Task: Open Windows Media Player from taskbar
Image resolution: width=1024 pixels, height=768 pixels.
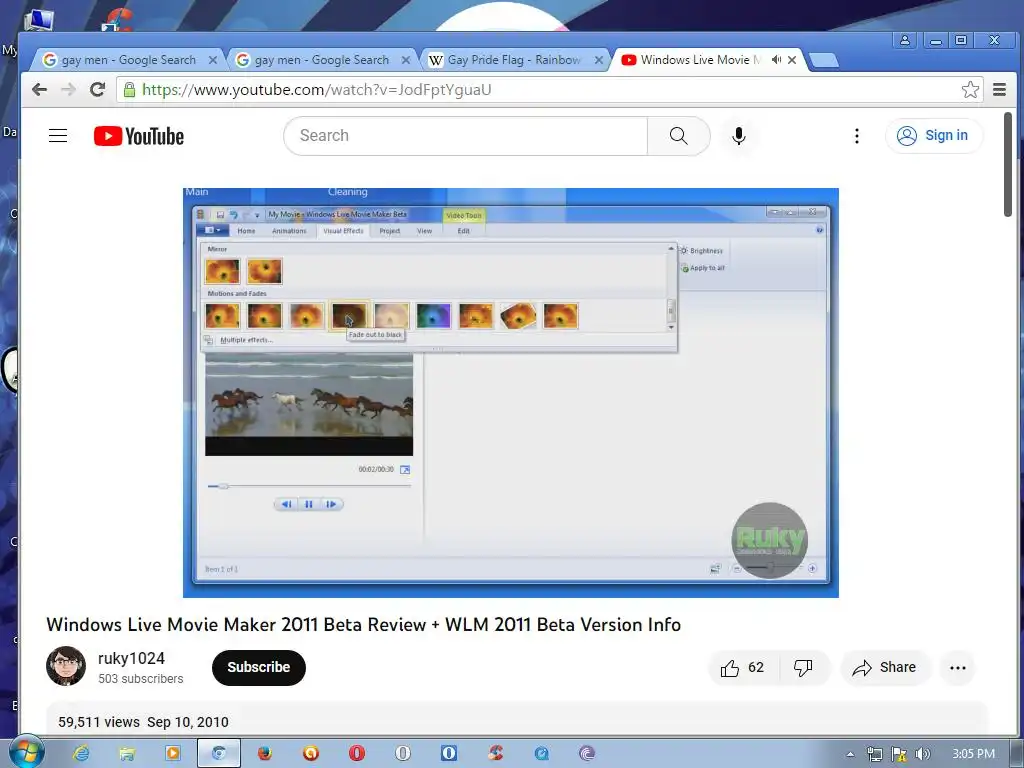Action: [x=172, y=754]
